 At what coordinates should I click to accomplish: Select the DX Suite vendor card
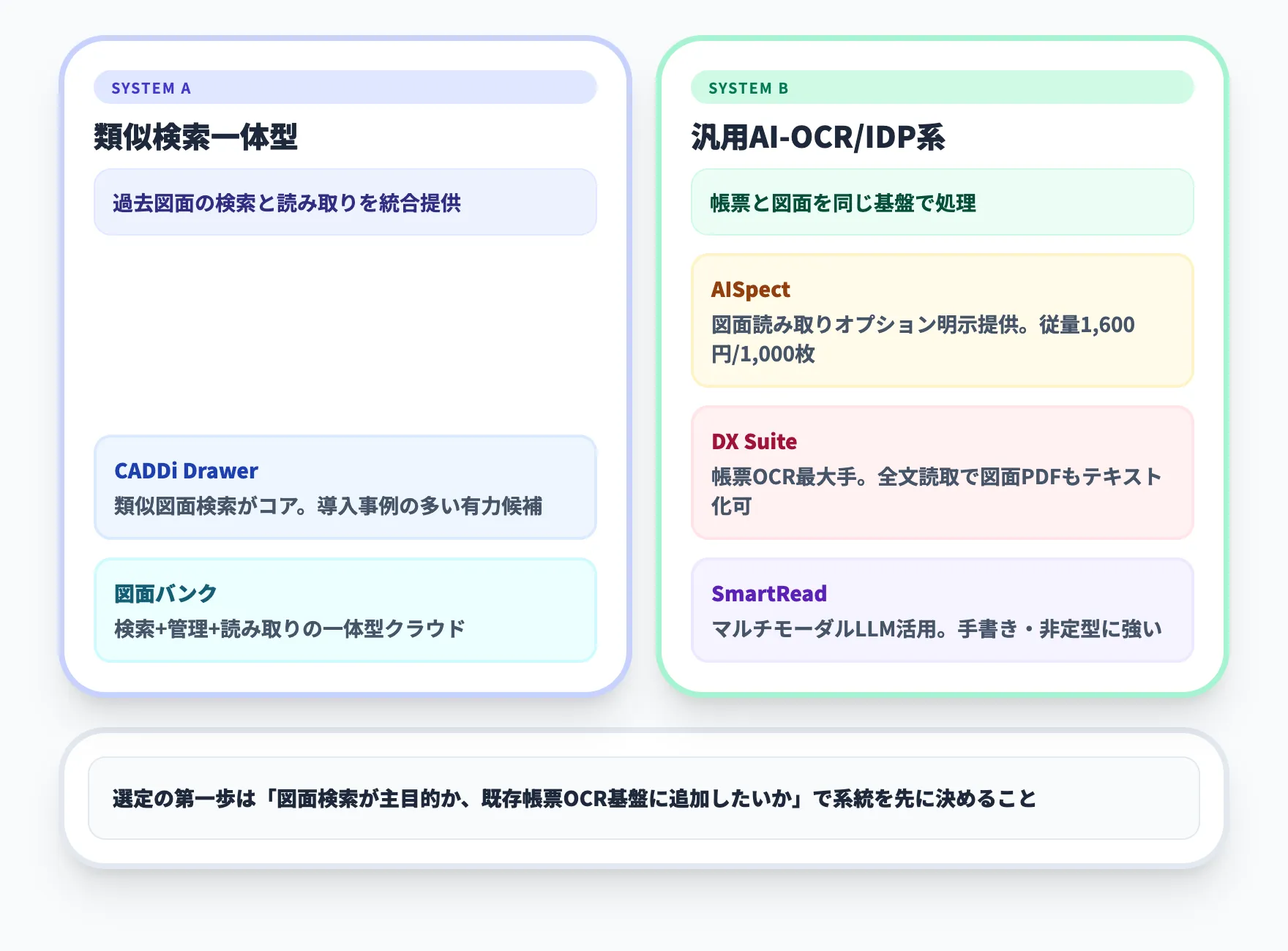(943, 474)
